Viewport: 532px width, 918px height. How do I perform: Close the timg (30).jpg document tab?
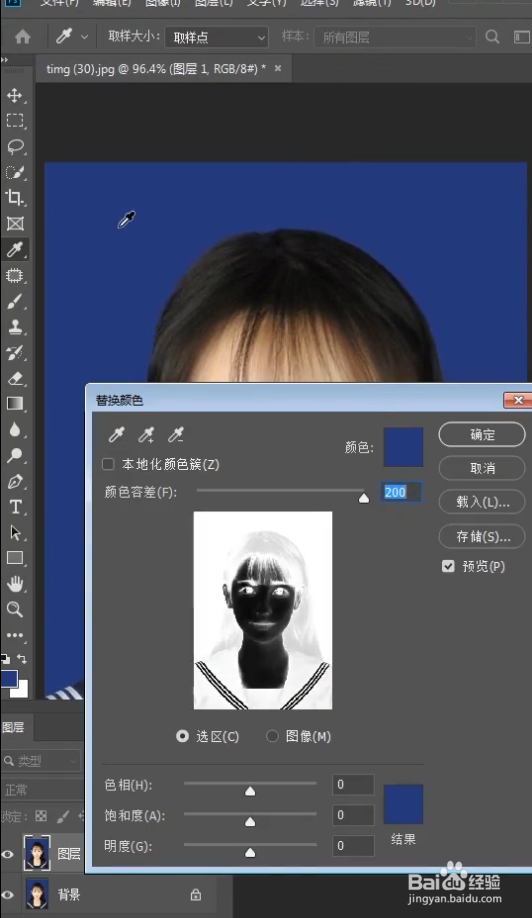click(x=278, y=68)
